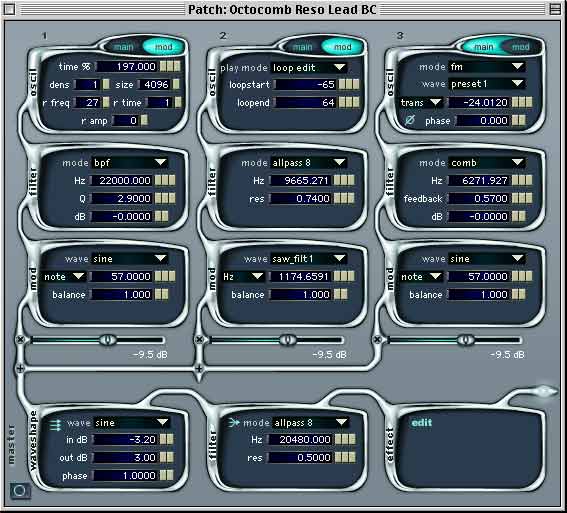Toggle the mod module label of channel 3
This screenshot has height=513, width=567.
tap(390, 279)
